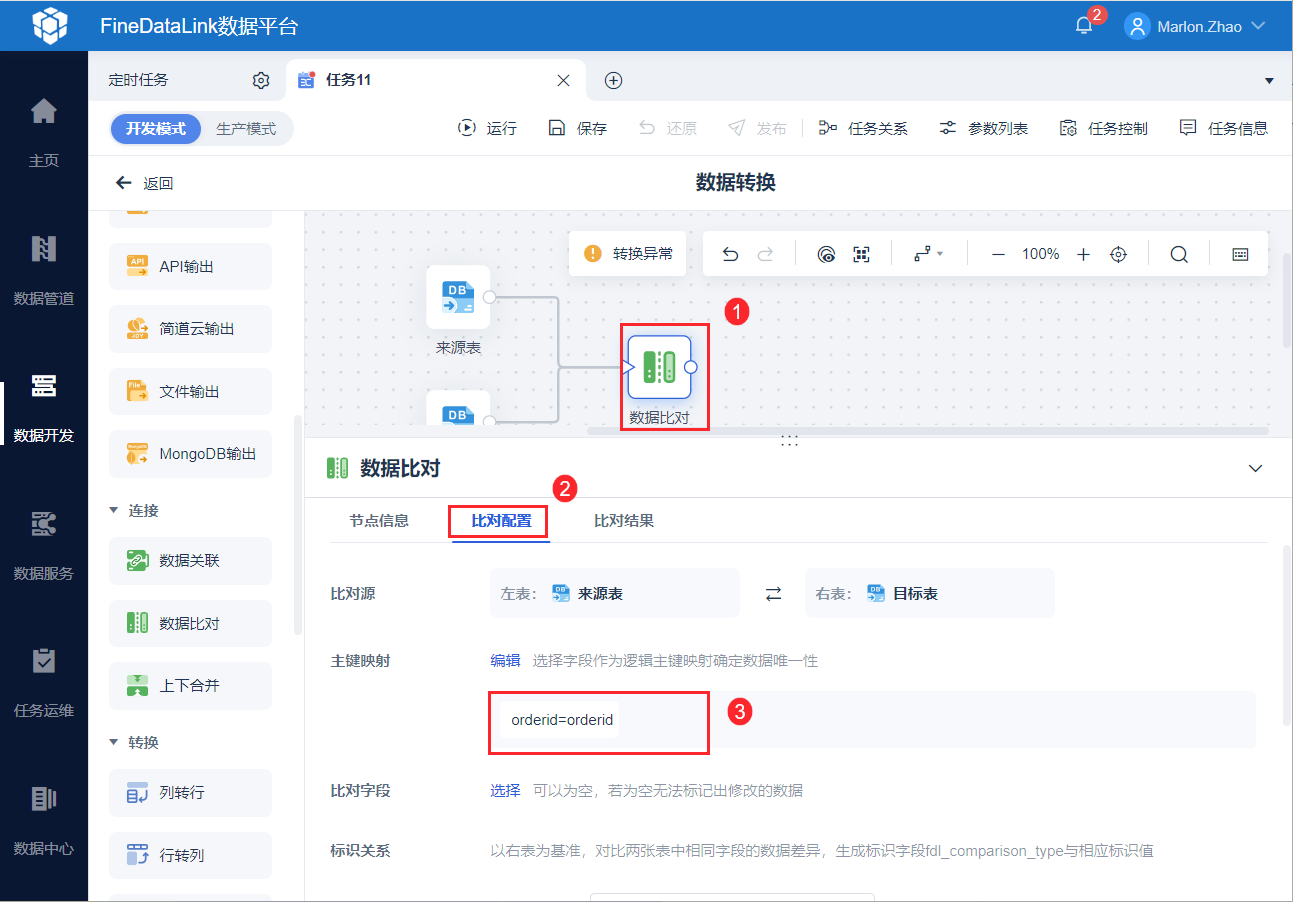The height and width of the screenshot is (902, 1293).
Task: Open 数据管道 in the sidebar
Action: coord(44,270)
